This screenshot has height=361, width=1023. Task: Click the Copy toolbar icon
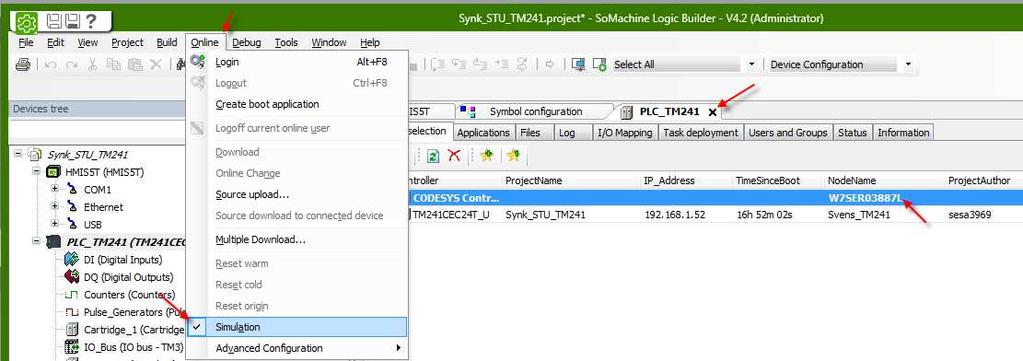(114, 64)
